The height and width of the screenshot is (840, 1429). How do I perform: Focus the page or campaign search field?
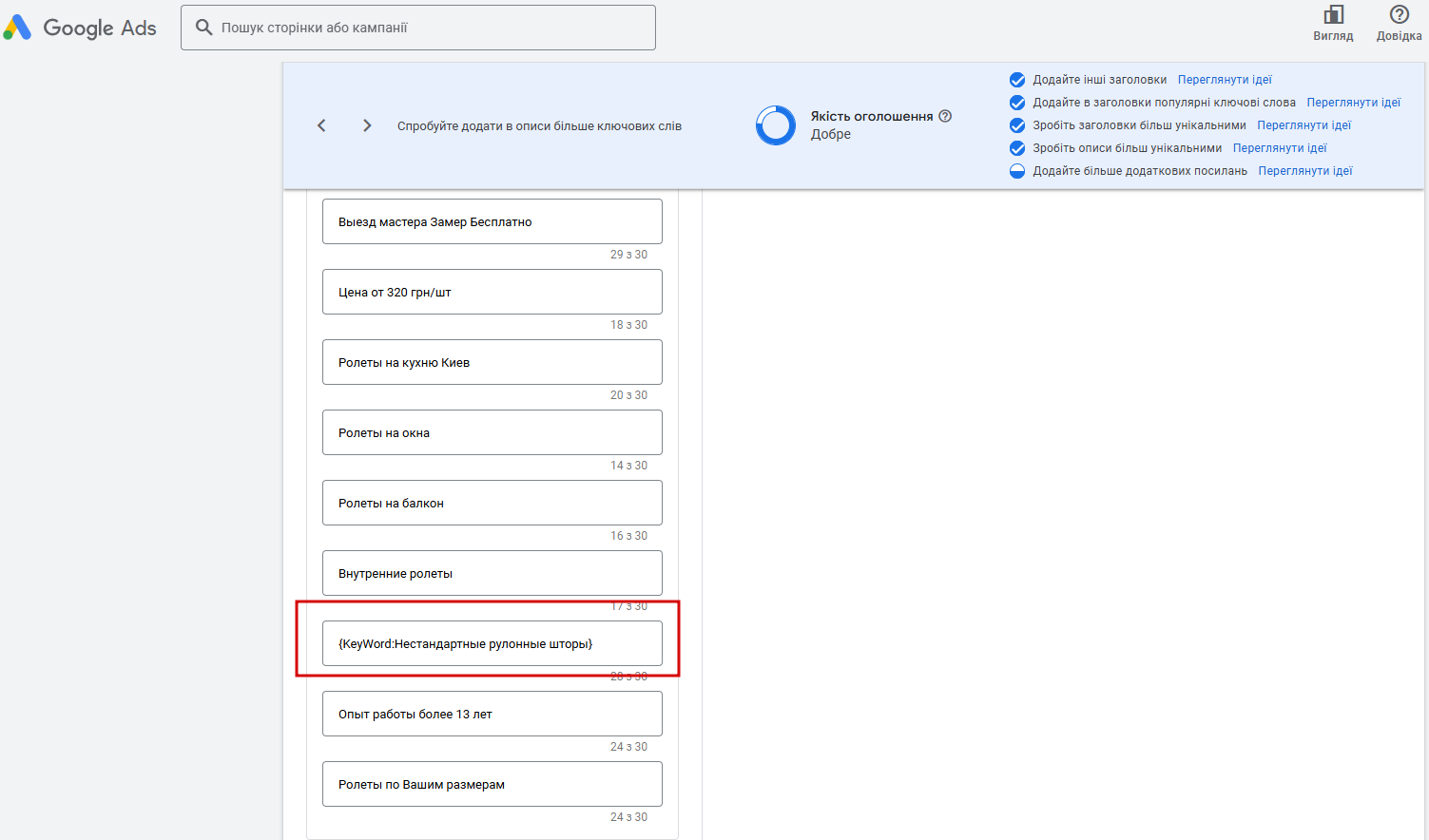pos(418,28)
